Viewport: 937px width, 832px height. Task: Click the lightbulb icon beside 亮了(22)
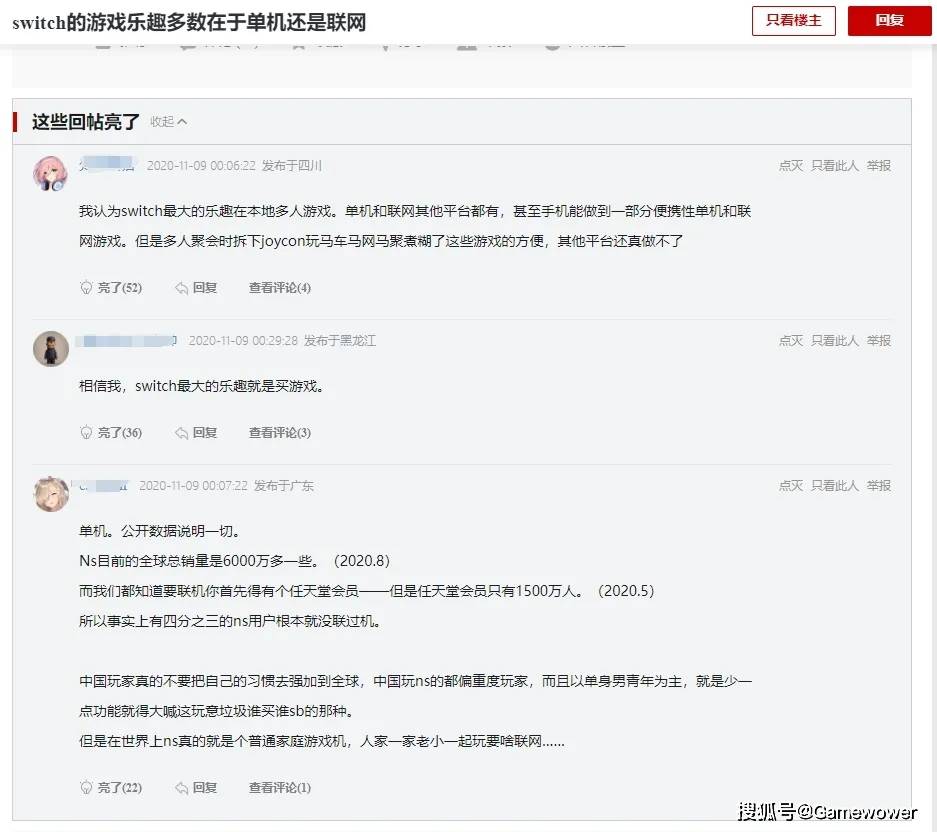click(86, 787)
